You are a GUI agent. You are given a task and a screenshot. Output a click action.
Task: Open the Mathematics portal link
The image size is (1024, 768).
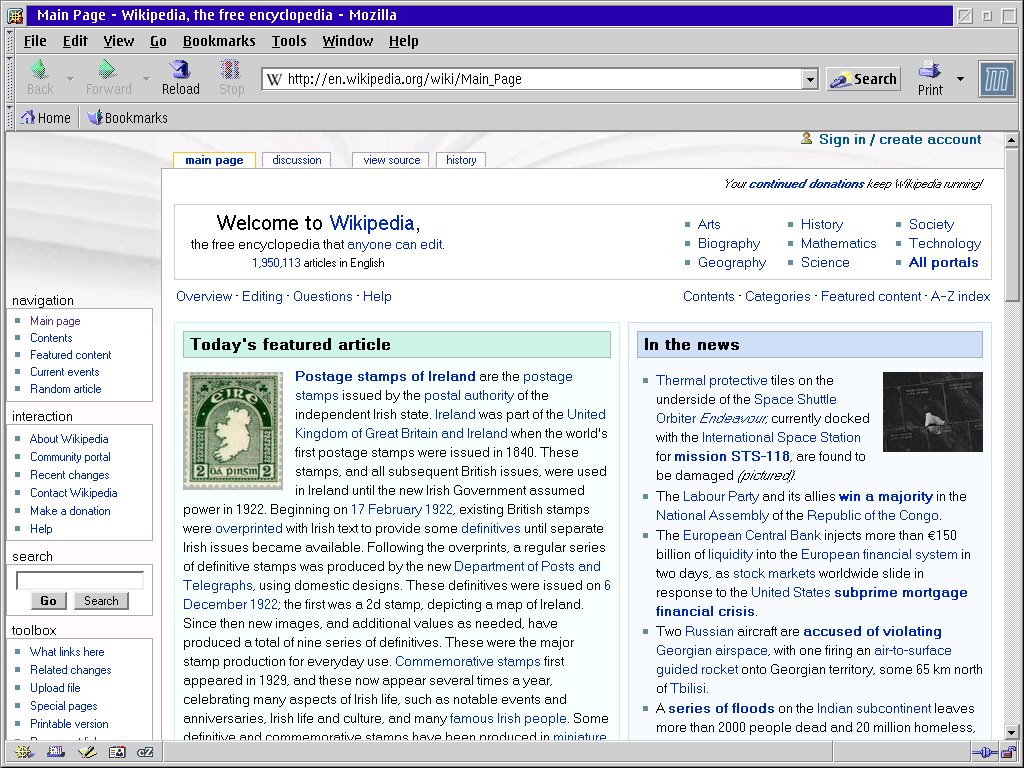pyautogui.click(x=839, y=244)
